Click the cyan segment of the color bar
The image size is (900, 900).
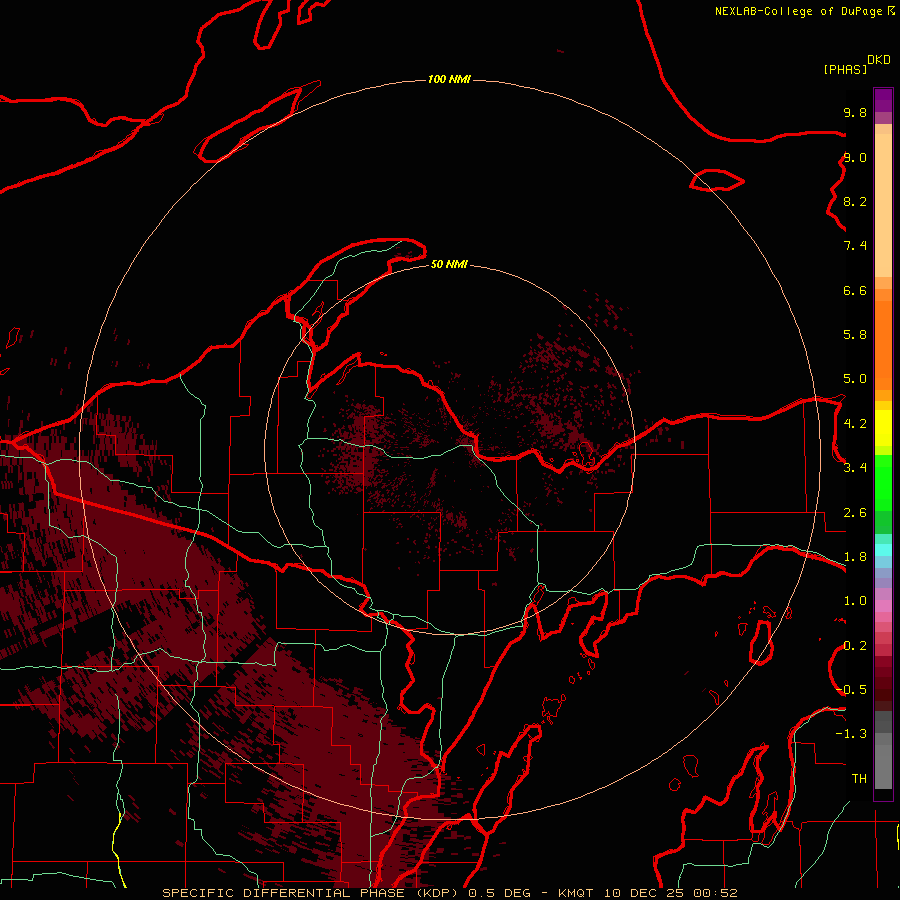coord(883,550)
